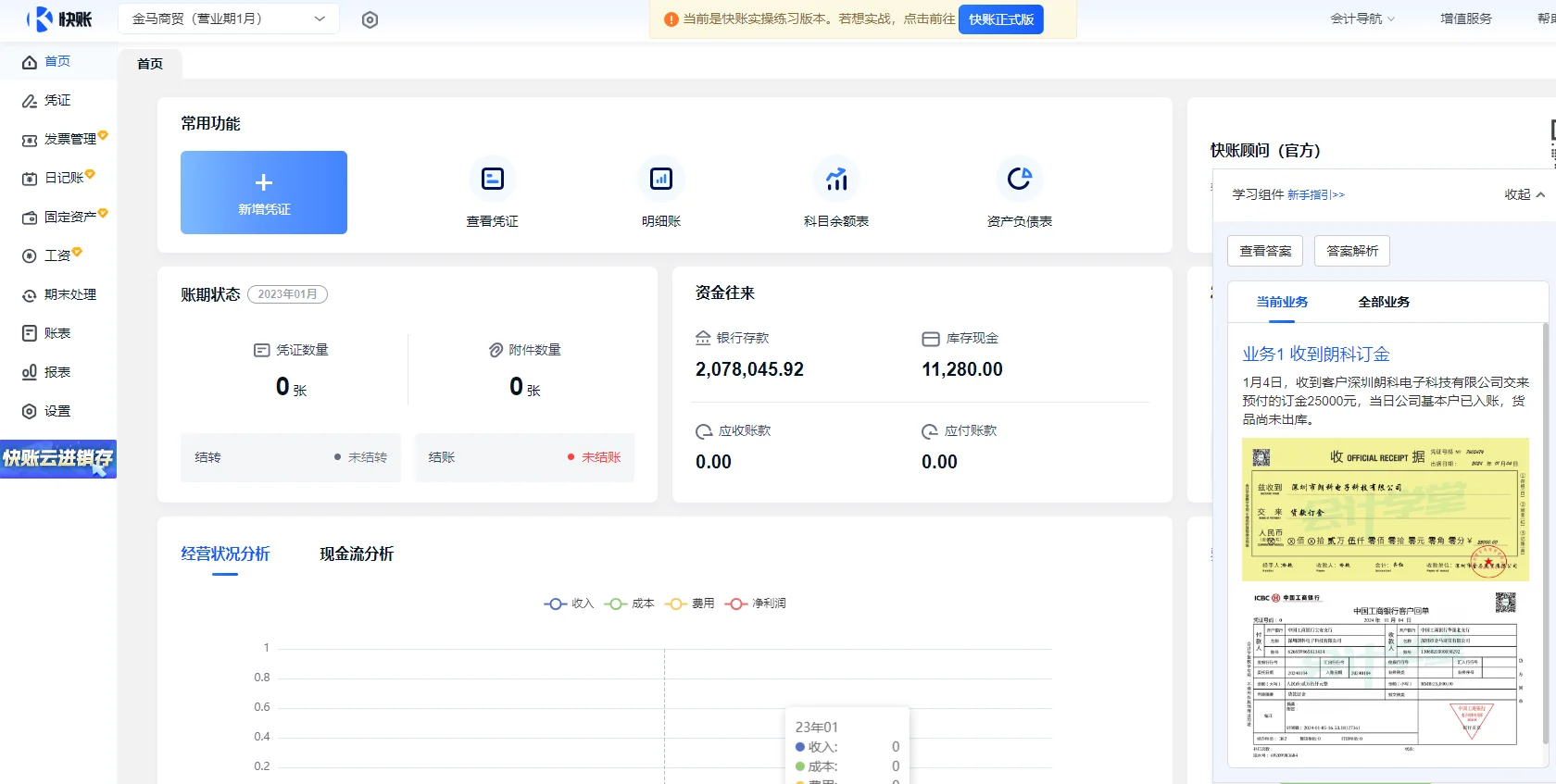Click the 查看答案 button

click(x=1265, y=251)
